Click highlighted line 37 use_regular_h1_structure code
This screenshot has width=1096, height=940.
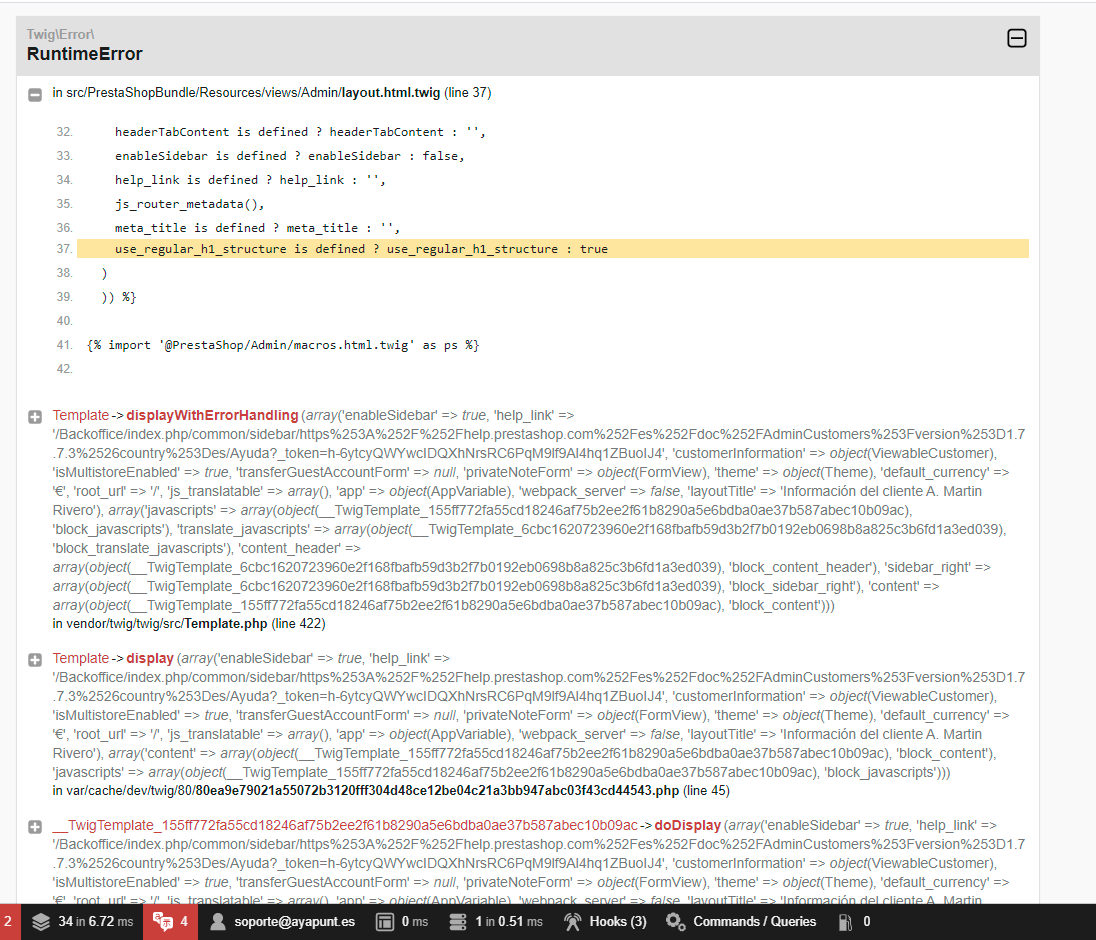(552, 249)
